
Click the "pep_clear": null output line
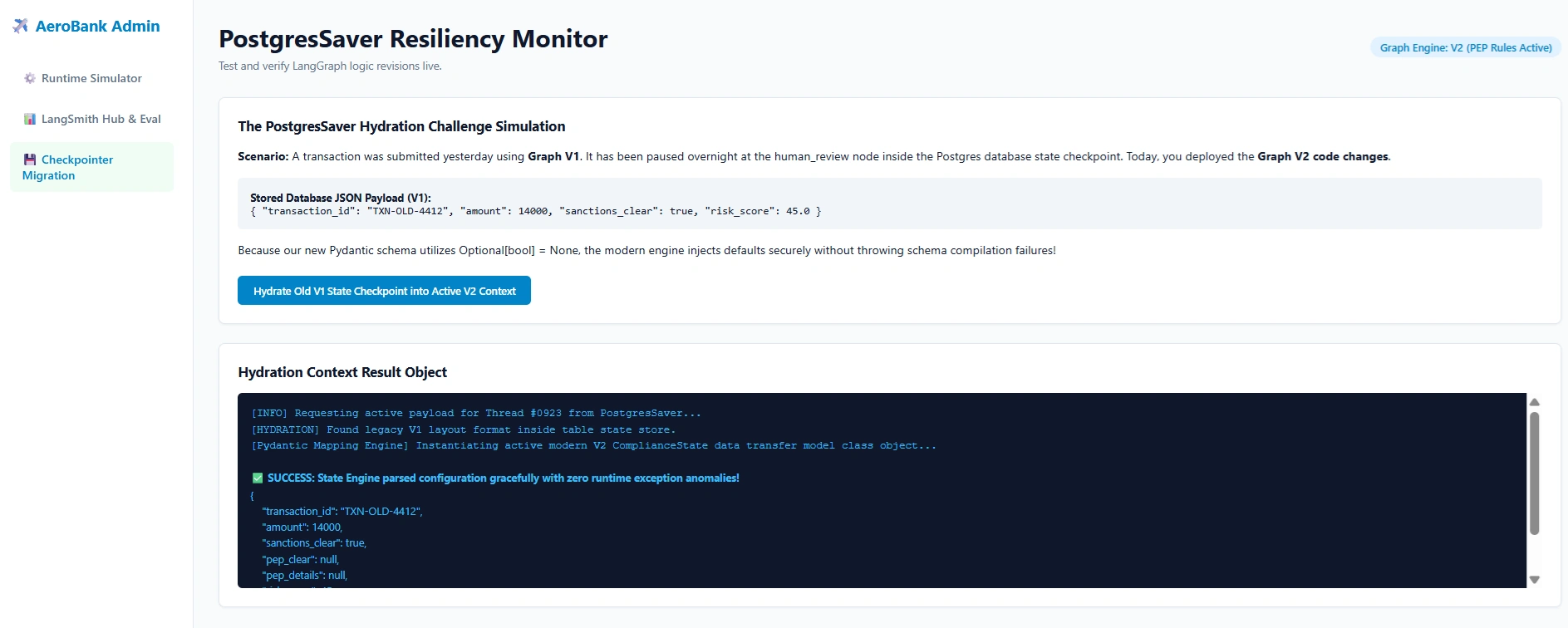[301, 559]
